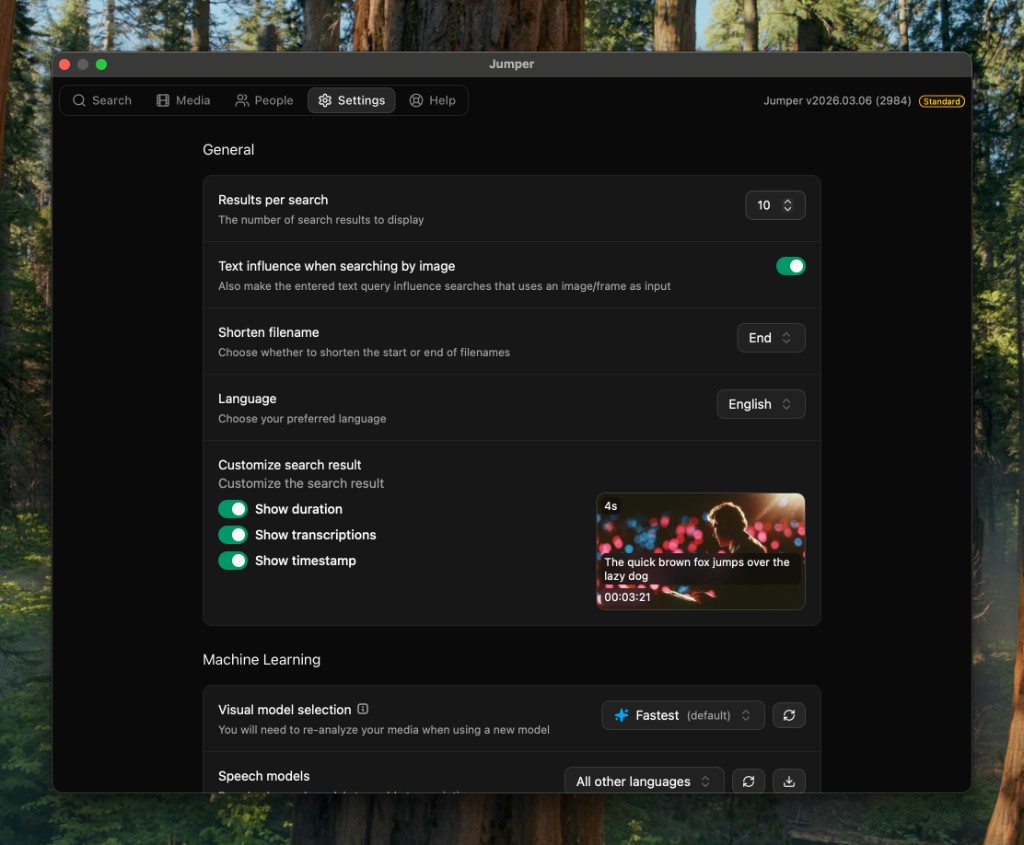Disable text influence when searching by image
This screenshot has width=1024, height=845.
(x=791, y=266)
